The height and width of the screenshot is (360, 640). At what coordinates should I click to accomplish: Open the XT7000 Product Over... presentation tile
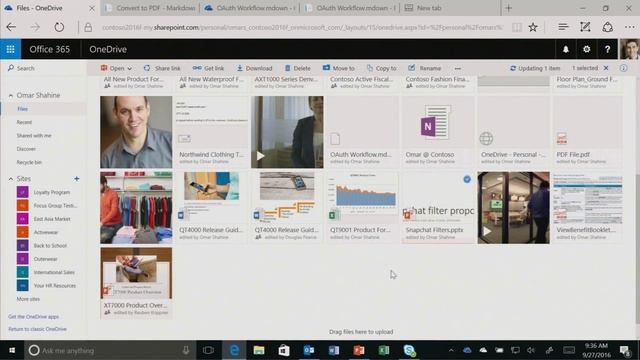point(136,283)
